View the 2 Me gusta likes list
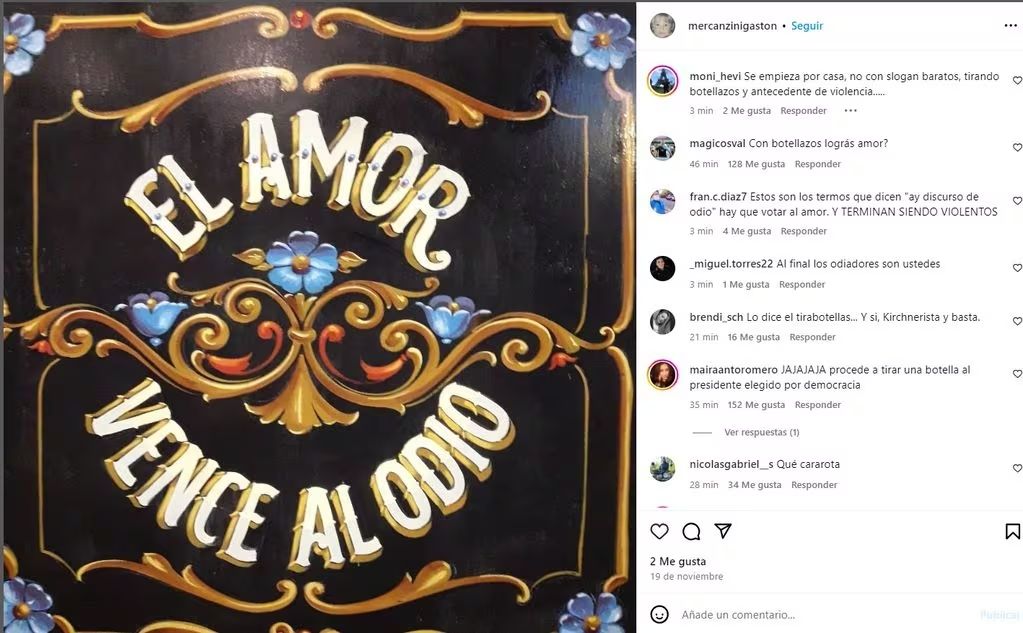The width and height of the screenshot is (1023, 633). point(678,561)
